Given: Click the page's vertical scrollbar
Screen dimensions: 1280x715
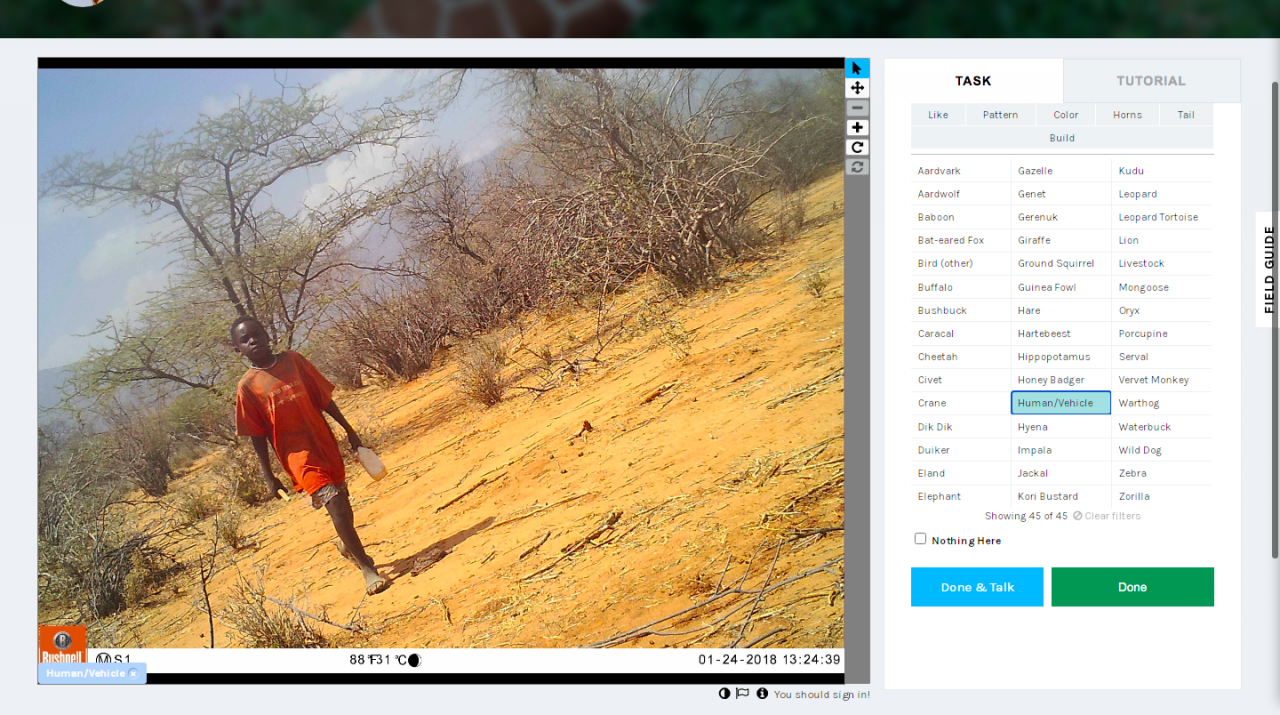Looking at the screenshot, I should click(x=1275, y=320).
